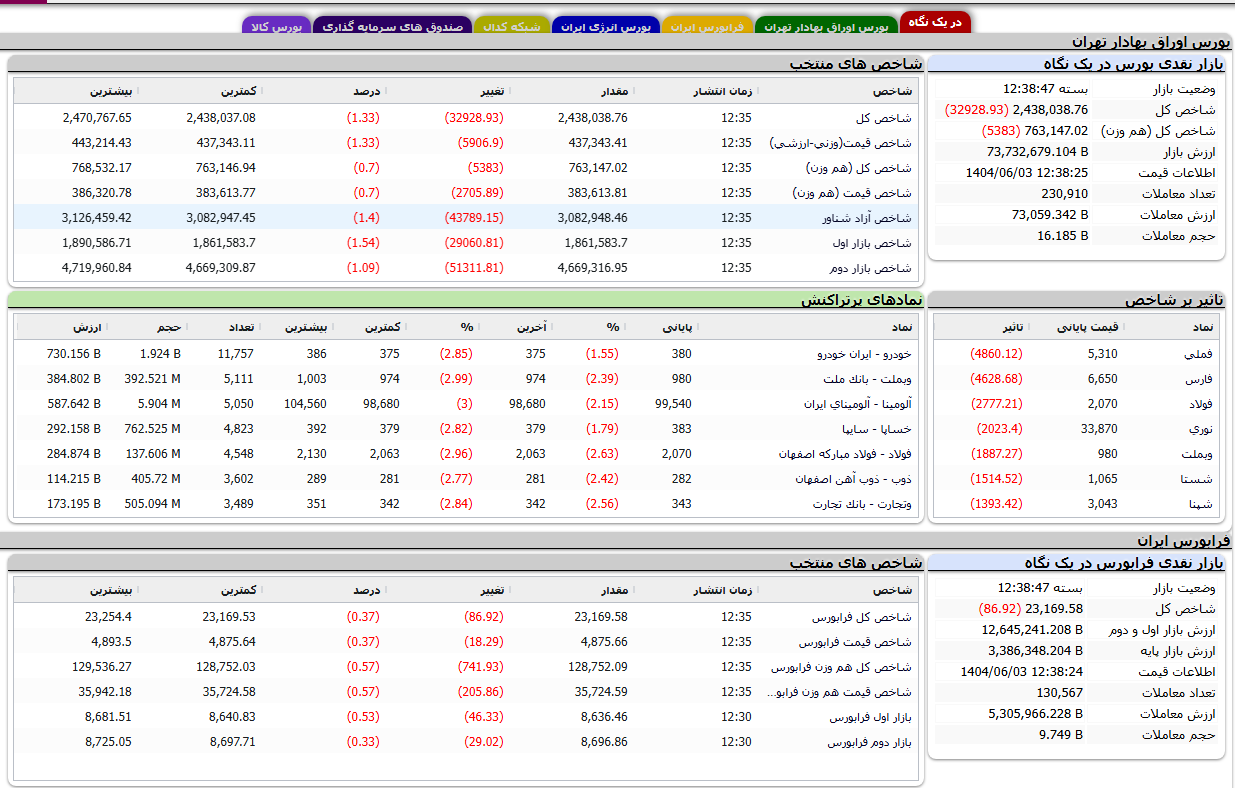The width and height of the screenshot is (1235, 788).
Task: Open ذوب - ذوب آهن اصفهان symbol
Action: coord(853,479)
